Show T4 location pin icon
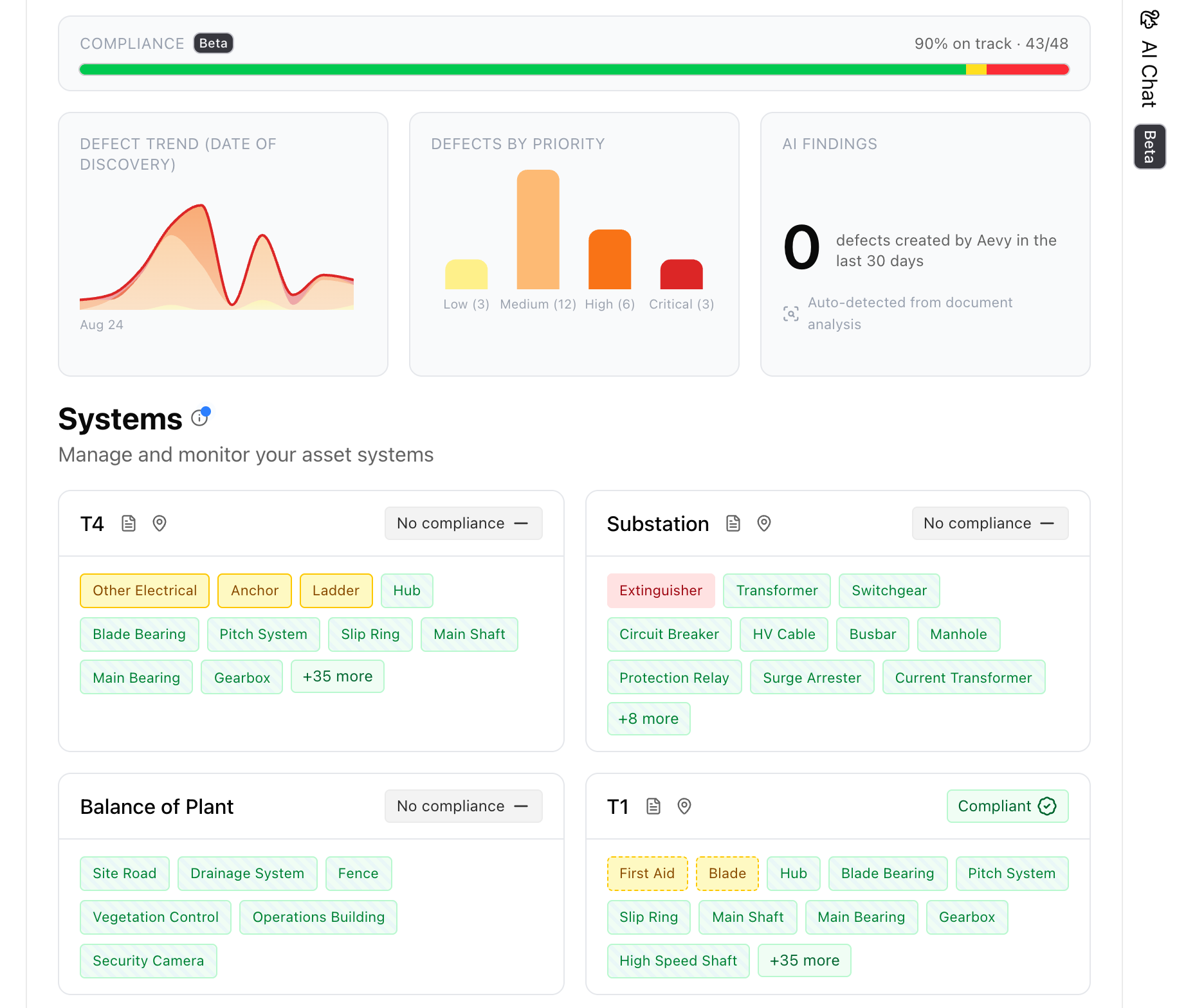 point(160,523)
